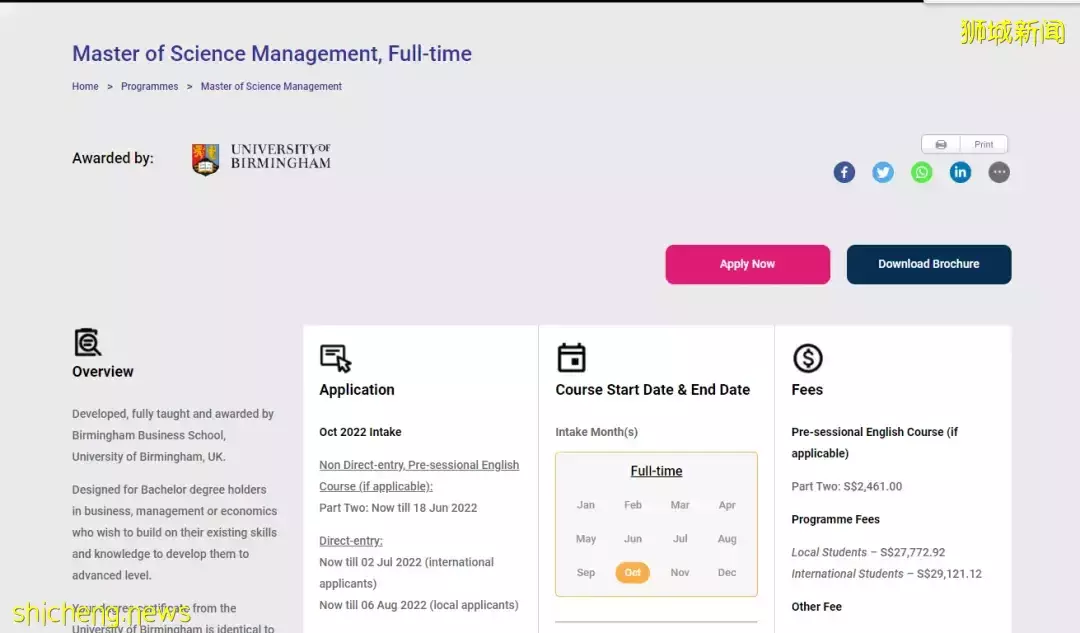1080x633 pixels.
Task: Click the Overview magnifier document icon
Action: (x=88, y=343)
